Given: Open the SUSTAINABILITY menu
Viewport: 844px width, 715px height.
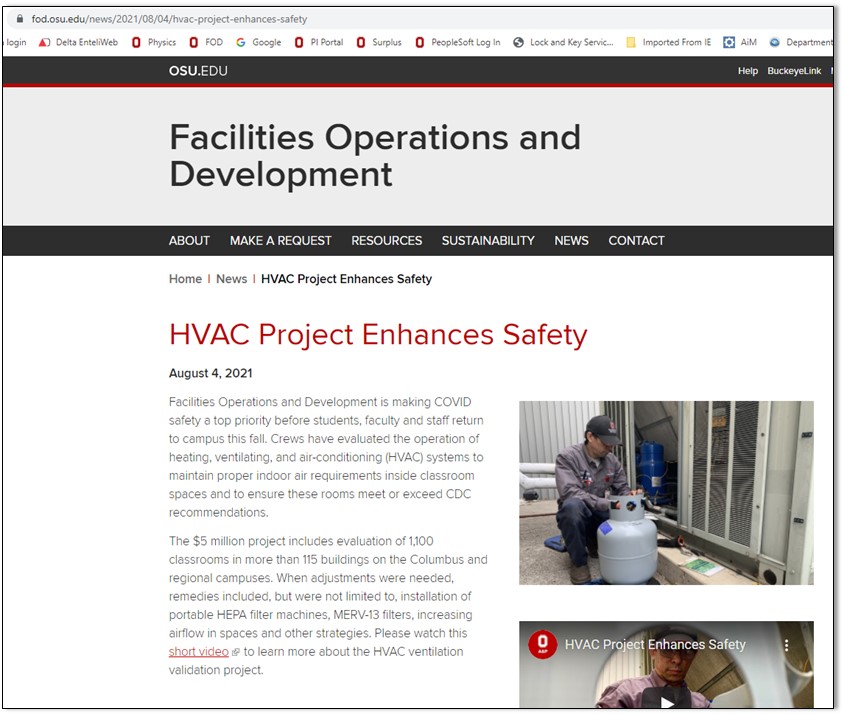Looking at the screenshot, I should [x=488, y=241].
